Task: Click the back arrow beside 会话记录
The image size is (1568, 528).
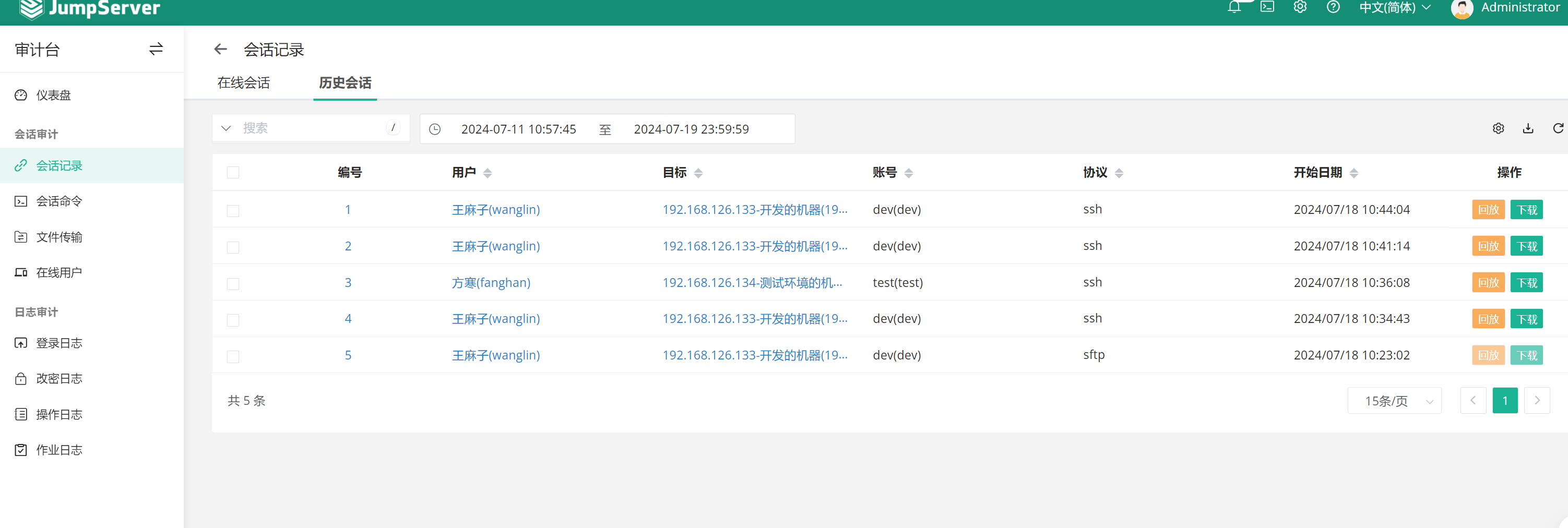Action: [220, 49]
